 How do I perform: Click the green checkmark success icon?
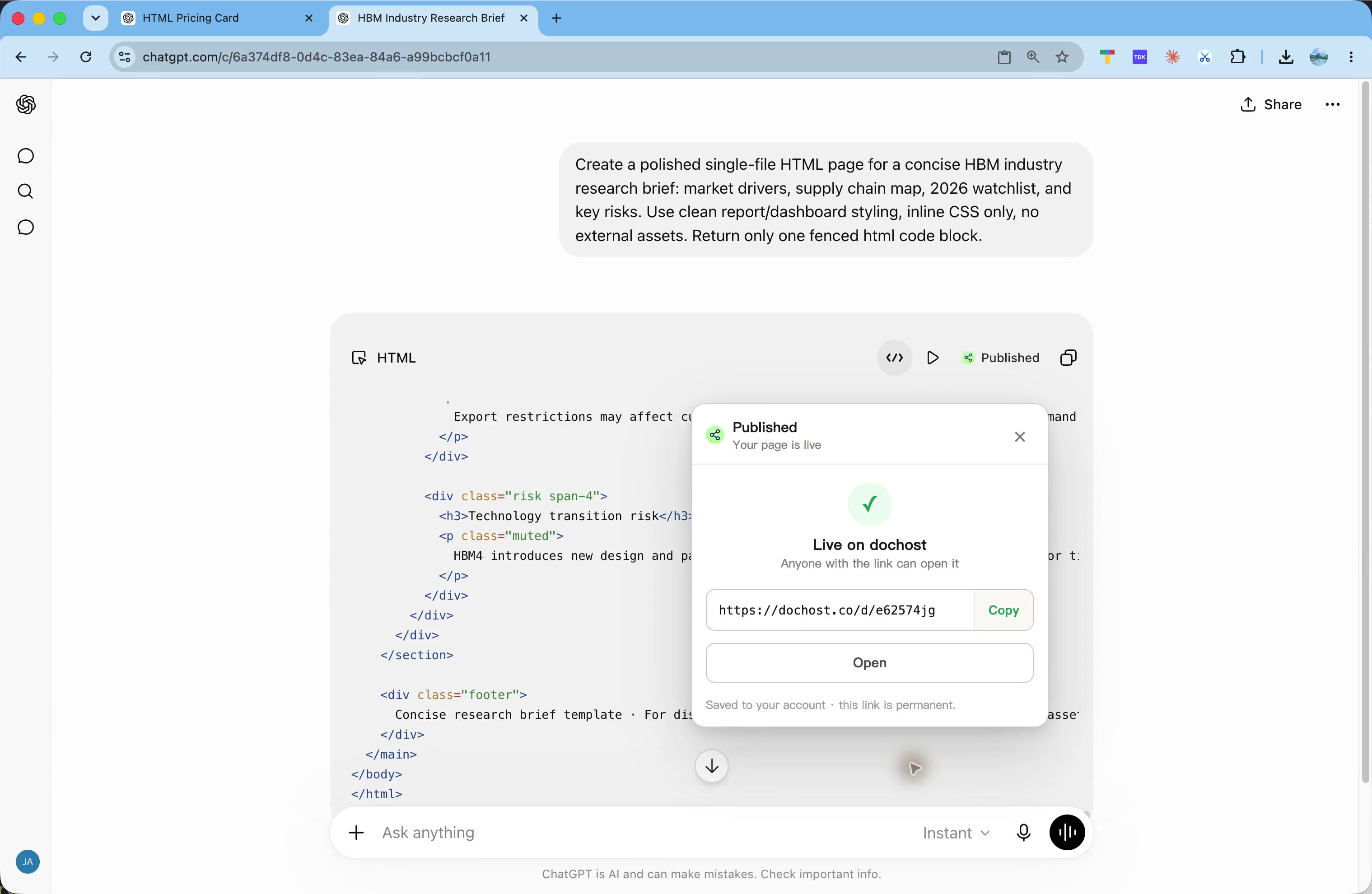tap(869, 504)
